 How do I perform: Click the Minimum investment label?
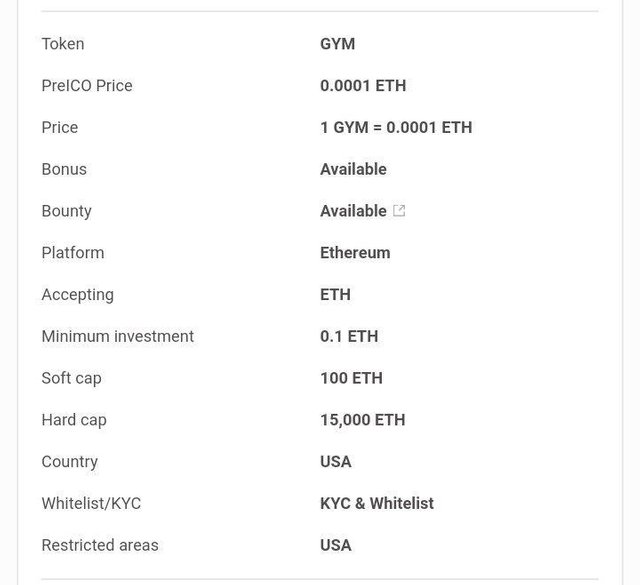coord(118,336)
